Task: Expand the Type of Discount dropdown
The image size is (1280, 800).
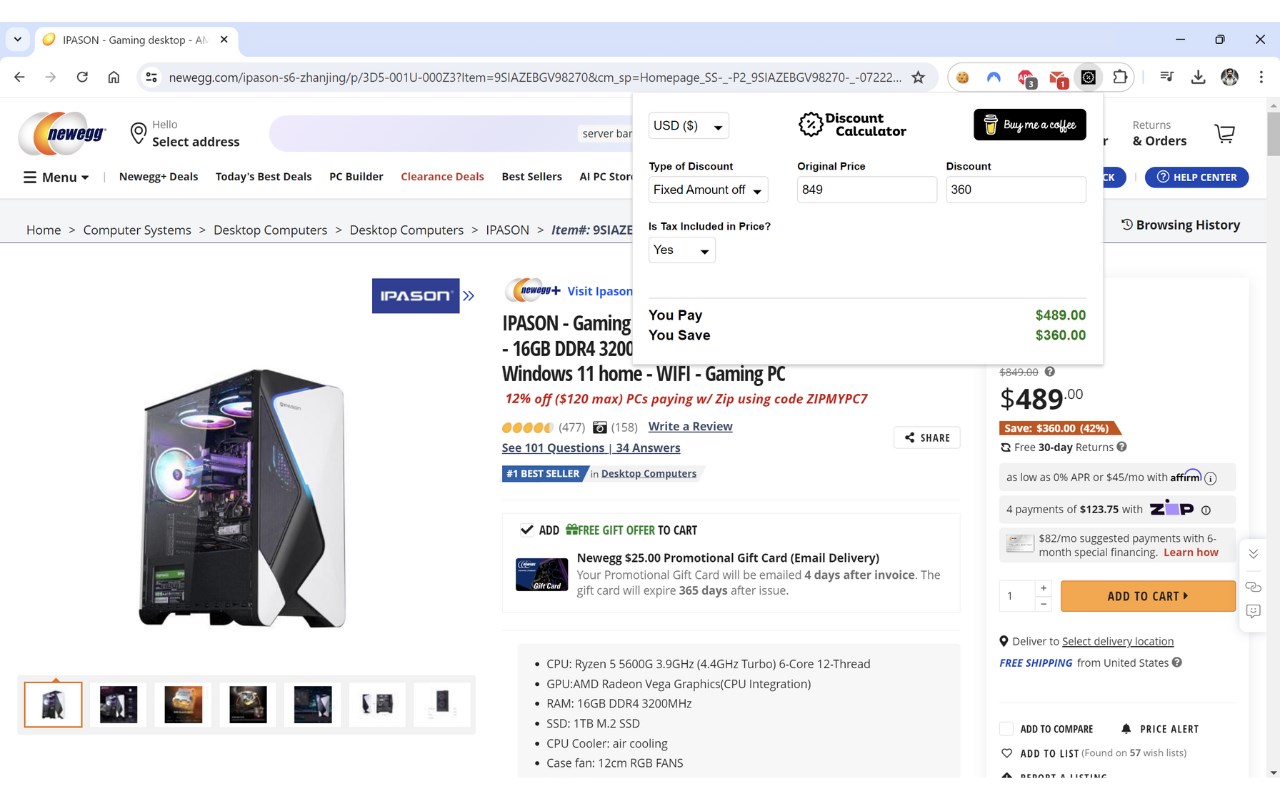Action: 708,190
